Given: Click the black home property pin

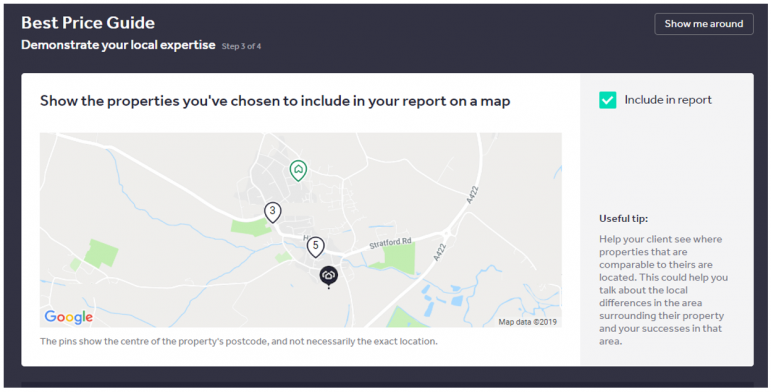Looking at the screenshot, I should (328, 276).
